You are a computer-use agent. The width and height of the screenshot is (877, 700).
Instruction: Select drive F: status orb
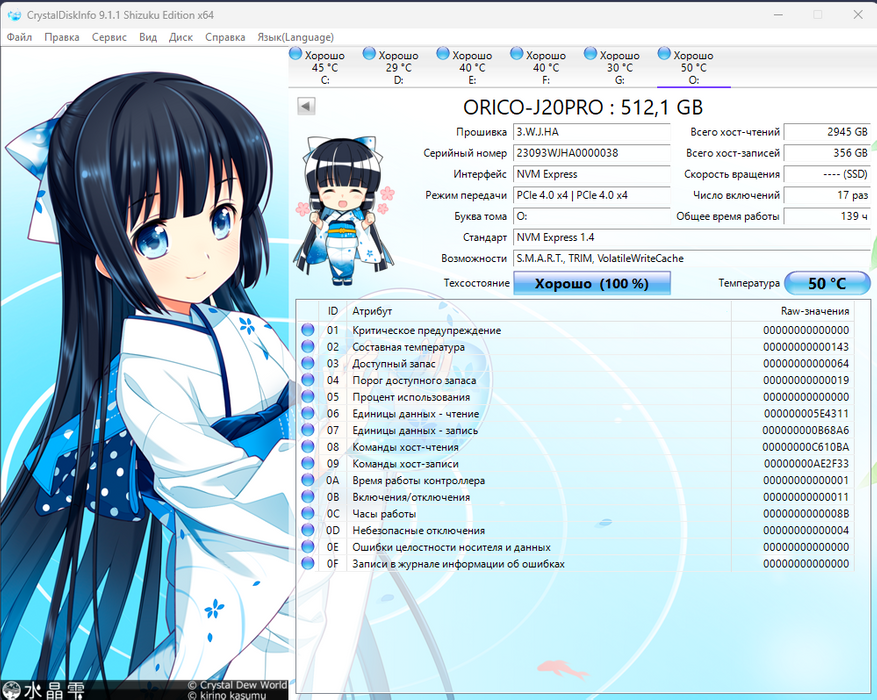point(516,54)
